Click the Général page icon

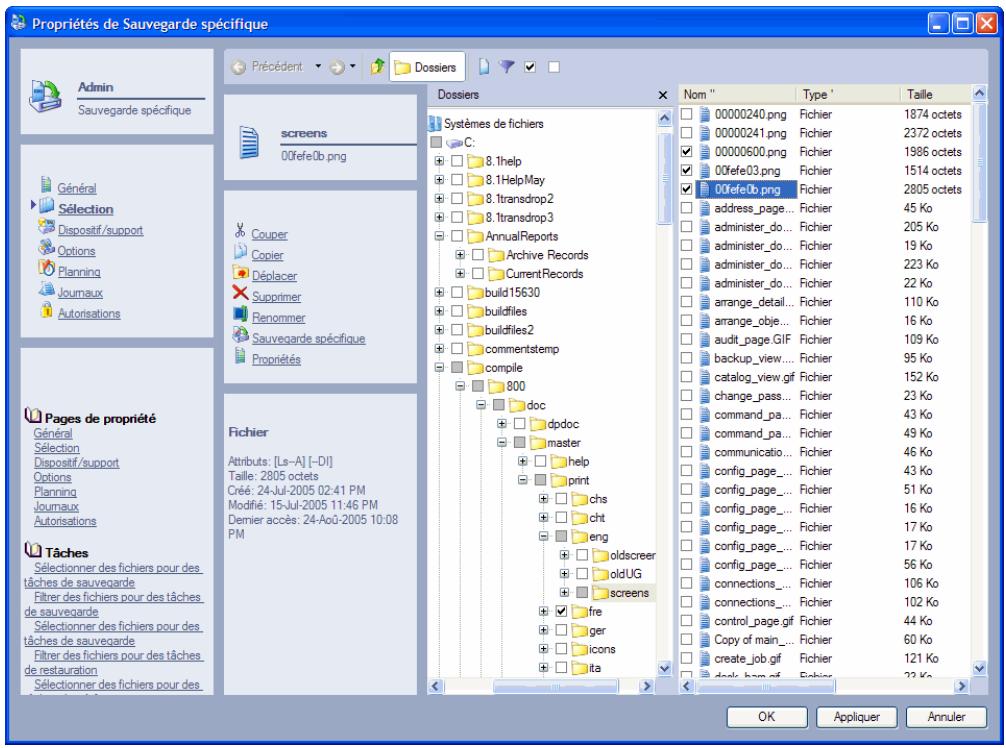click(x=46, y=185)
